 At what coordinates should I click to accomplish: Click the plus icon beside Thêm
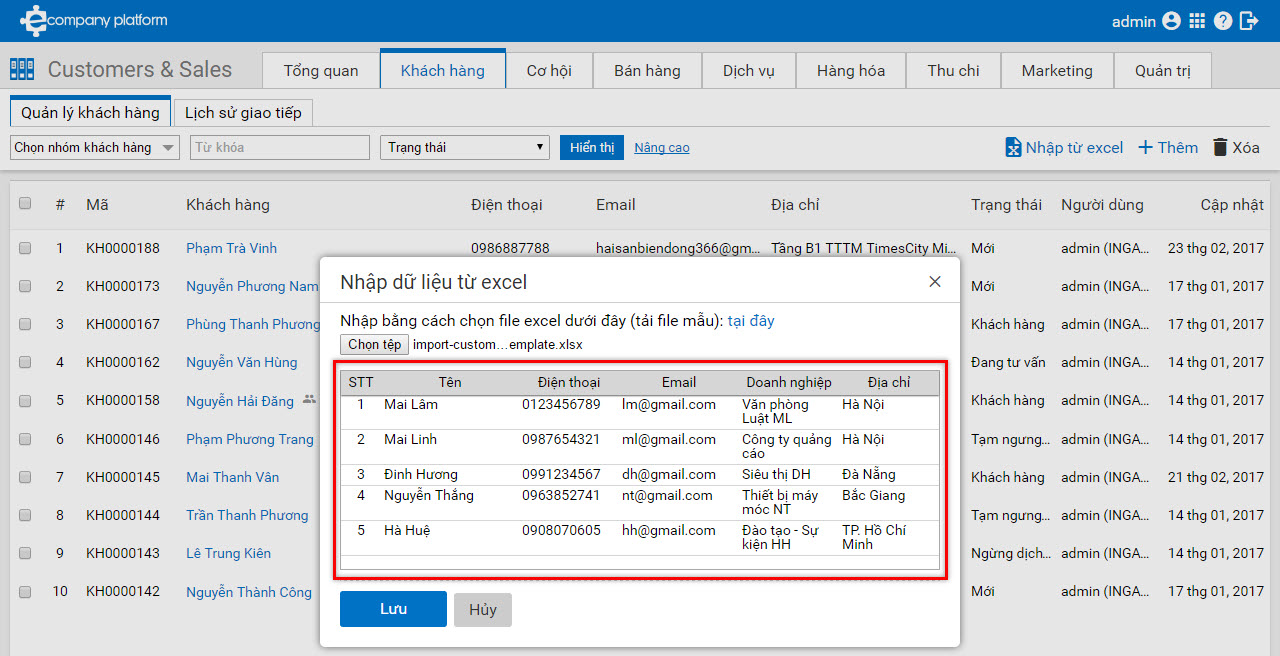(x=1145, y=147)
